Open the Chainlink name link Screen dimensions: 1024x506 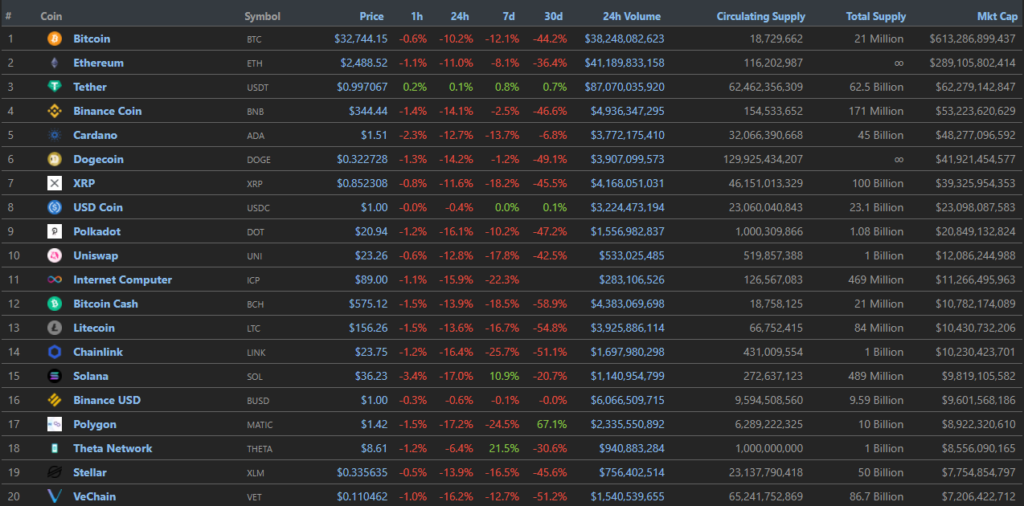coord(98,353)
